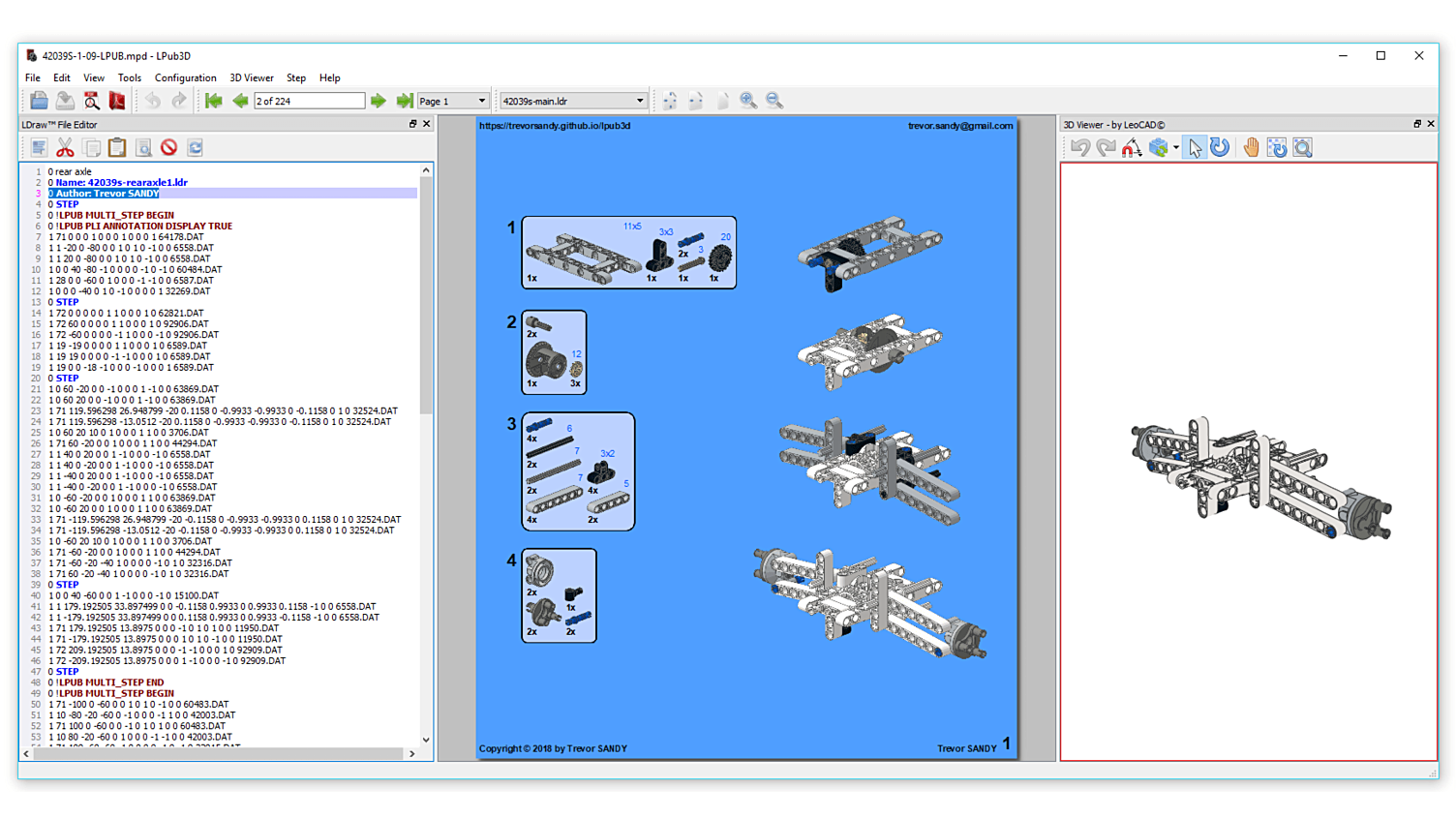
Task: Jump to the last page of instructions
Action: (x=405, y=100)
